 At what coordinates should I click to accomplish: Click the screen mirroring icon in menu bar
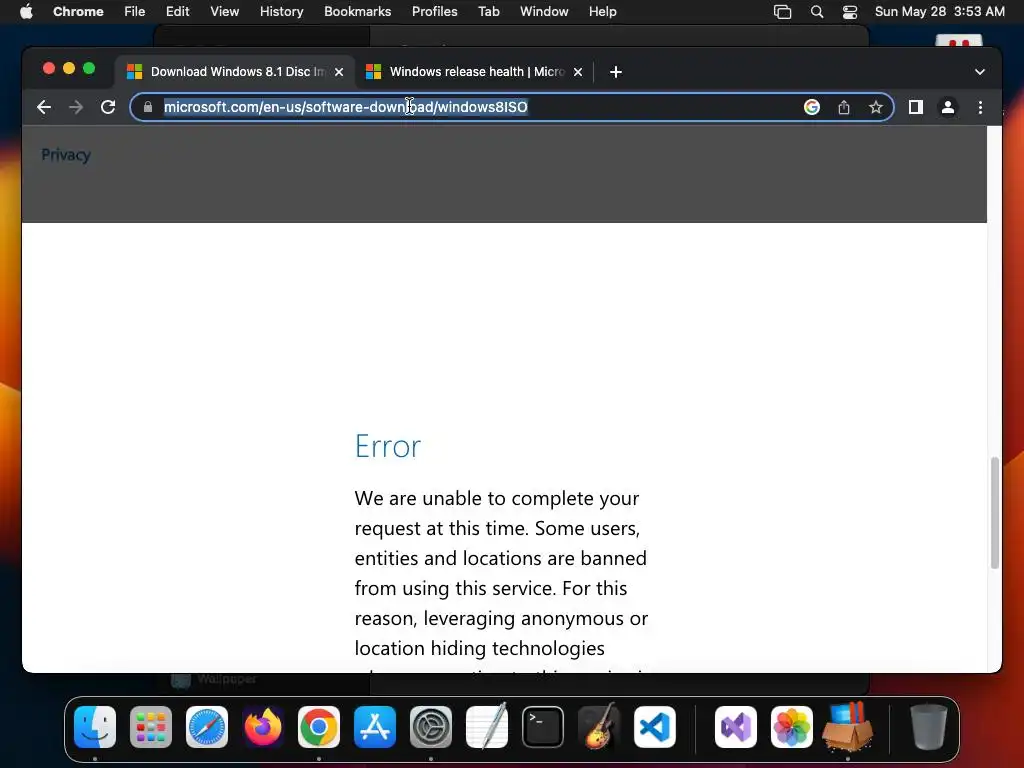tap(782, 12)
